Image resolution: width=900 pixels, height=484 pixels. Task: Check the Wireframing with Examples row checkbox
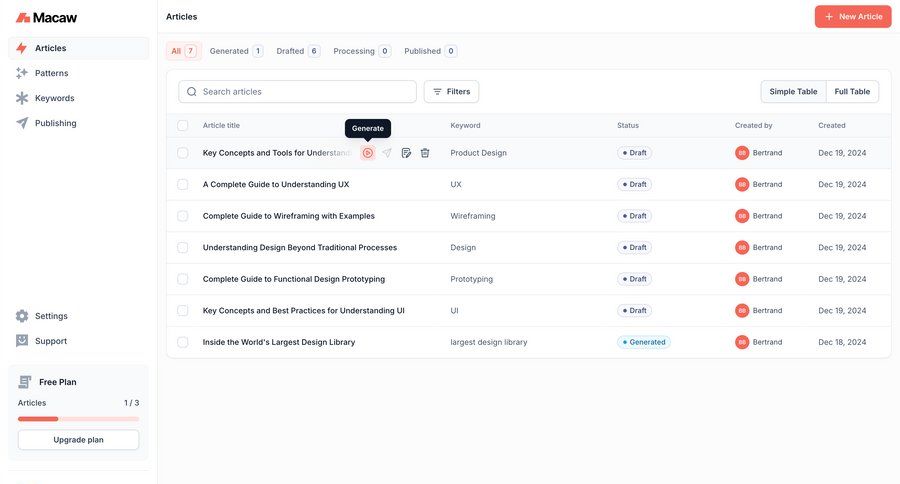click(x=183, y=216)
